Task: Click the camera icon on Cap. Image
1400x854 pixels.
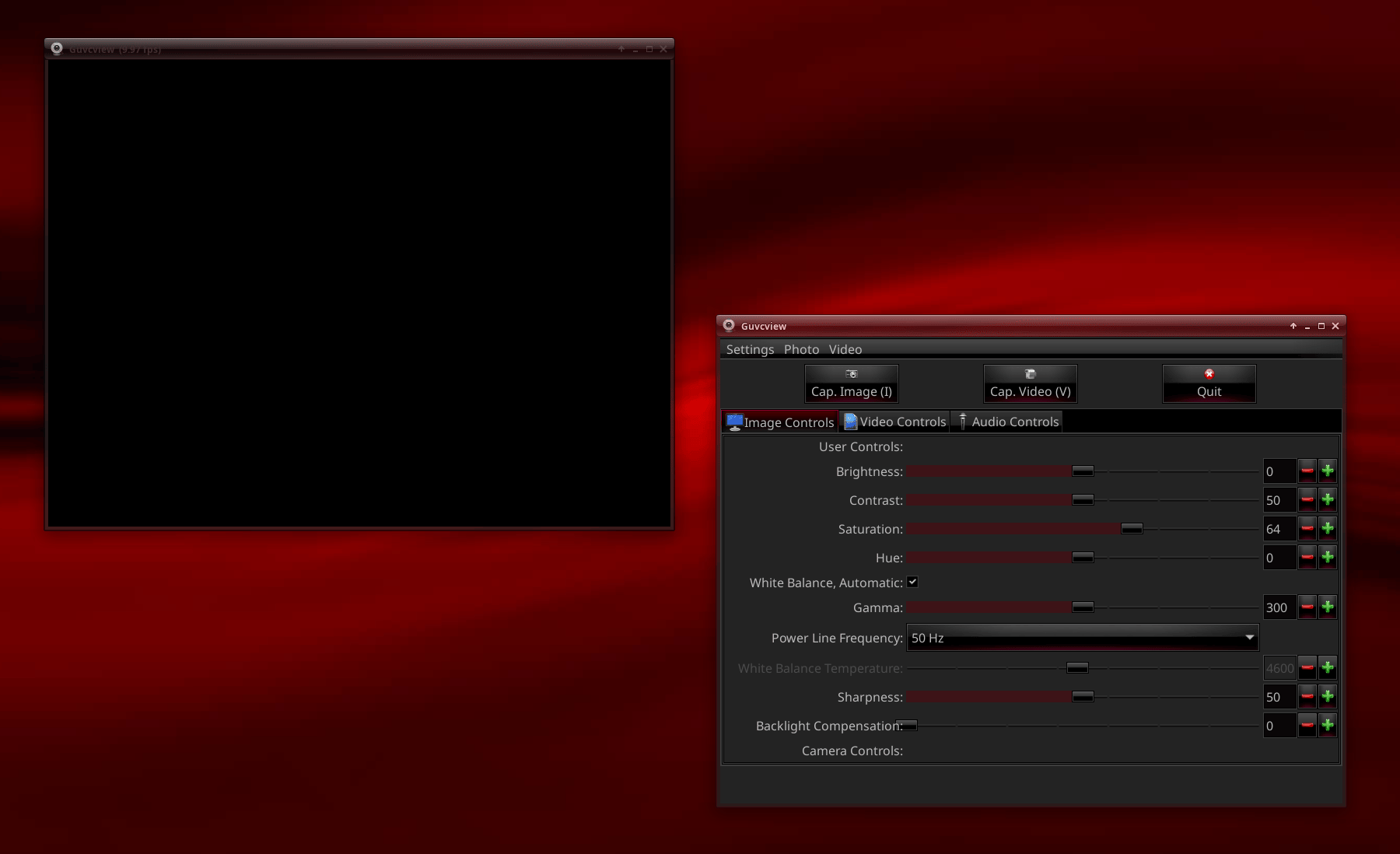Action: point(852,374)
